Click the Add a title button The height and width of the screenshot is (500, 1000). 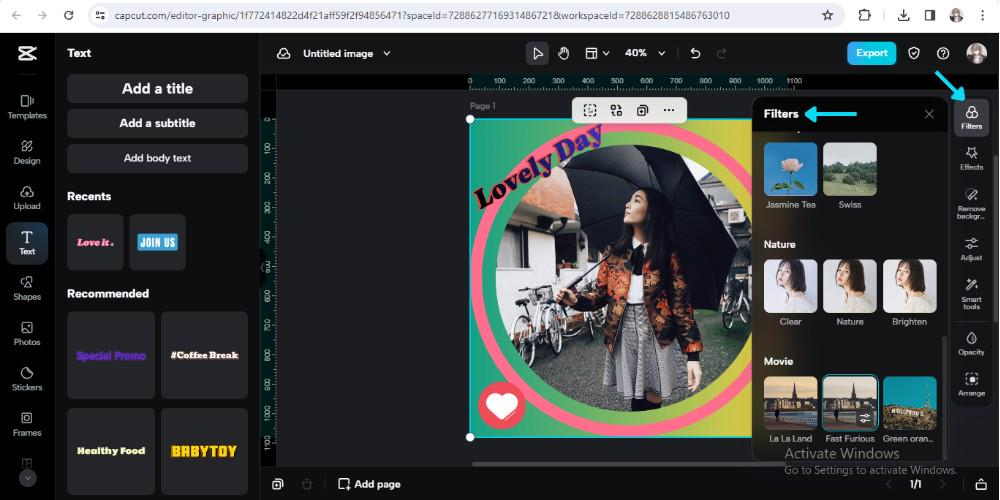click(158, 89)
